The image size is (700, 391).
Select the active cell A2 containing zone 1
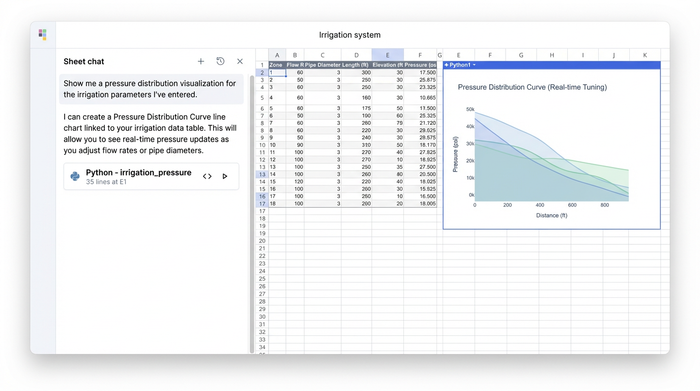click(x=277, y=72)
